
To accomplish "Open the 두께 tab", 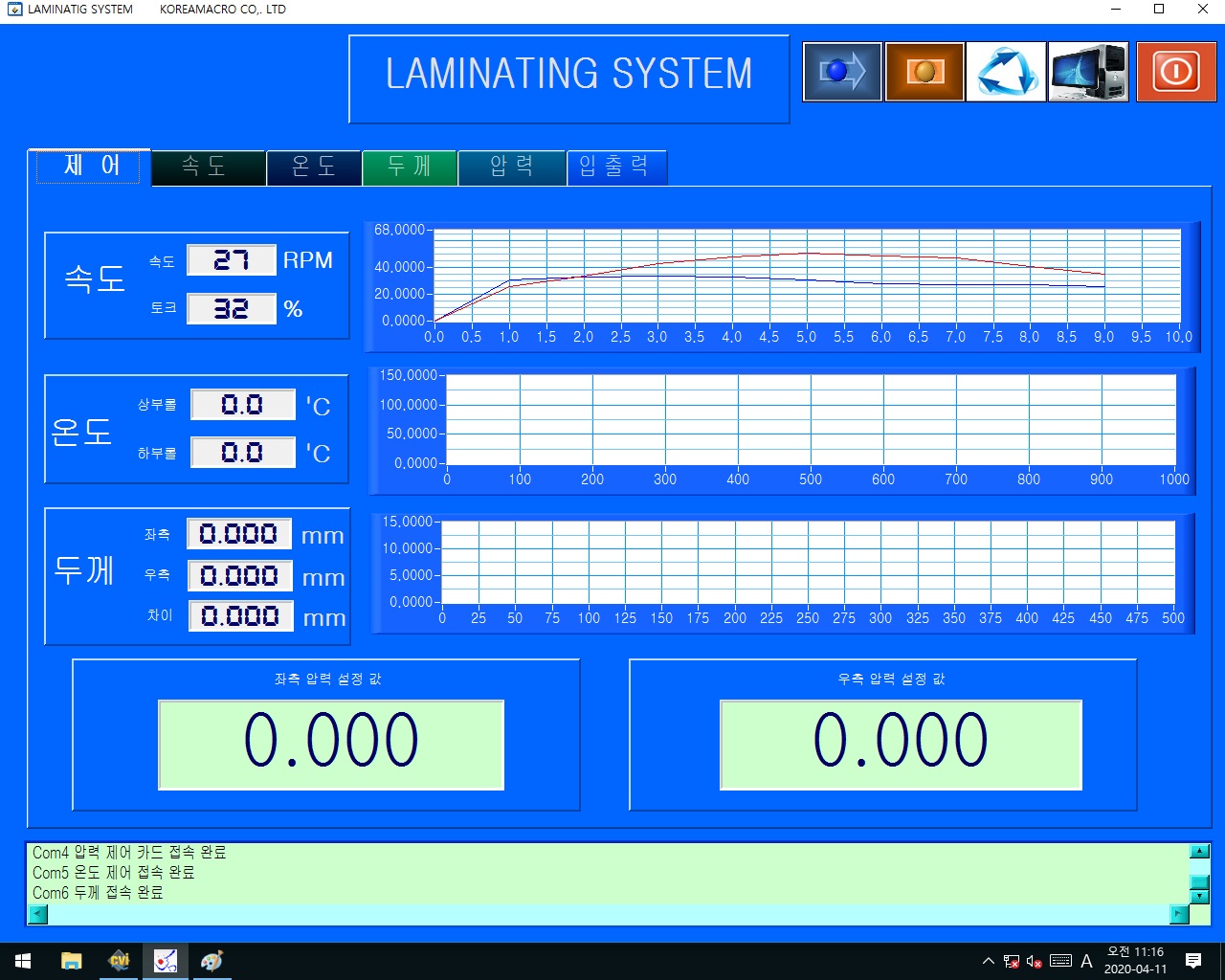I will [x=410, y=167].
